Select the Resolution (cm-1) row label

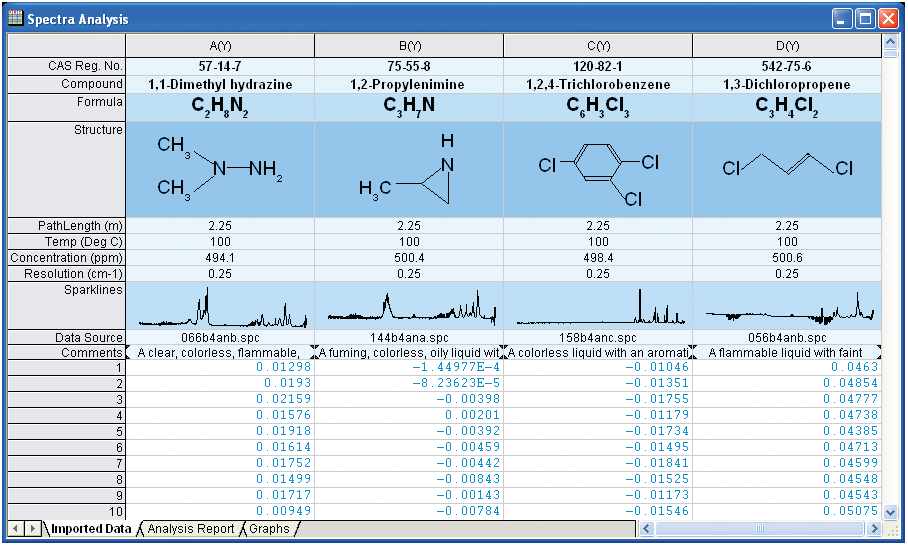(67, 274)
